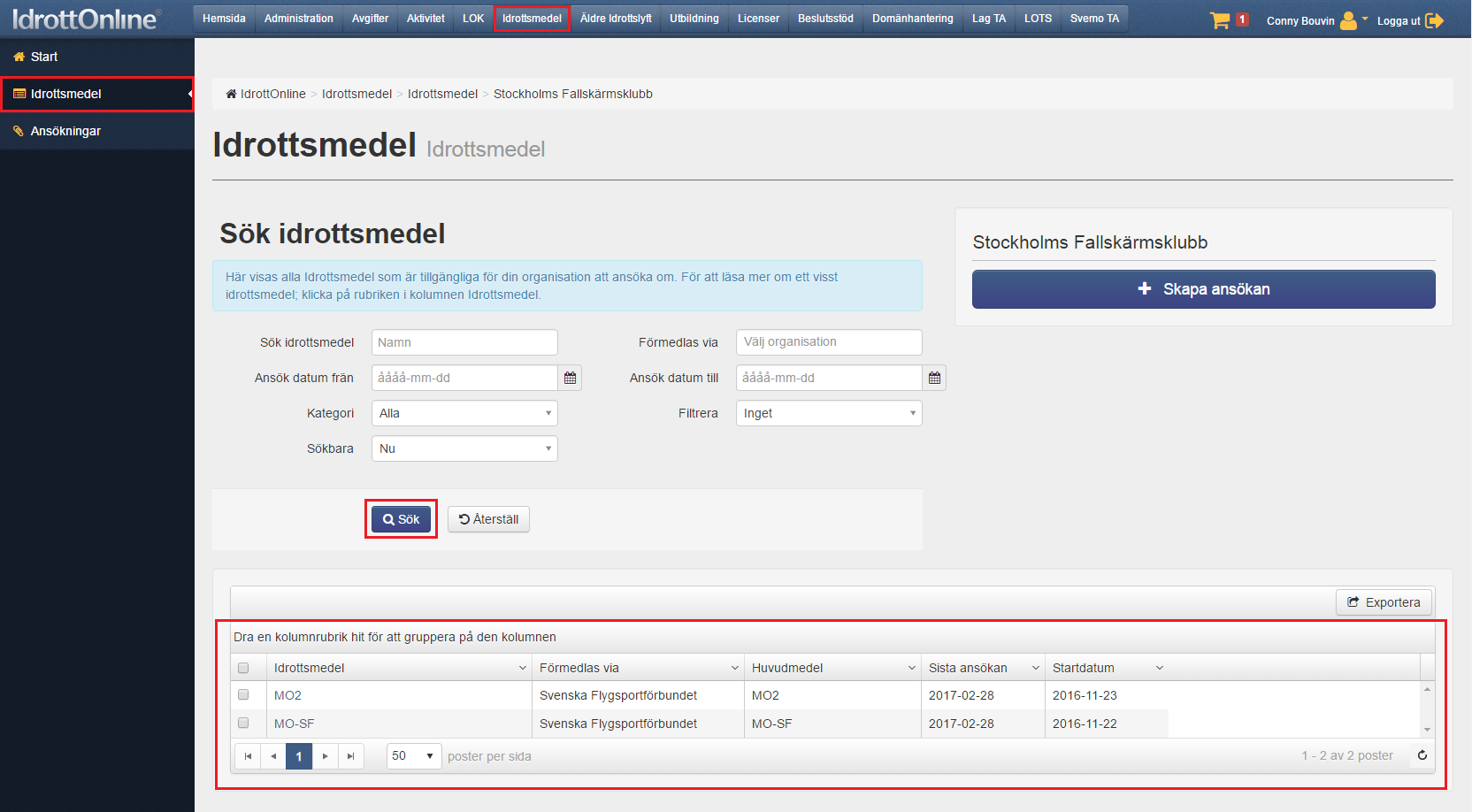Open the Administration menu
Viewport: 1472px width, 812px height.
[x=299, y=19]
